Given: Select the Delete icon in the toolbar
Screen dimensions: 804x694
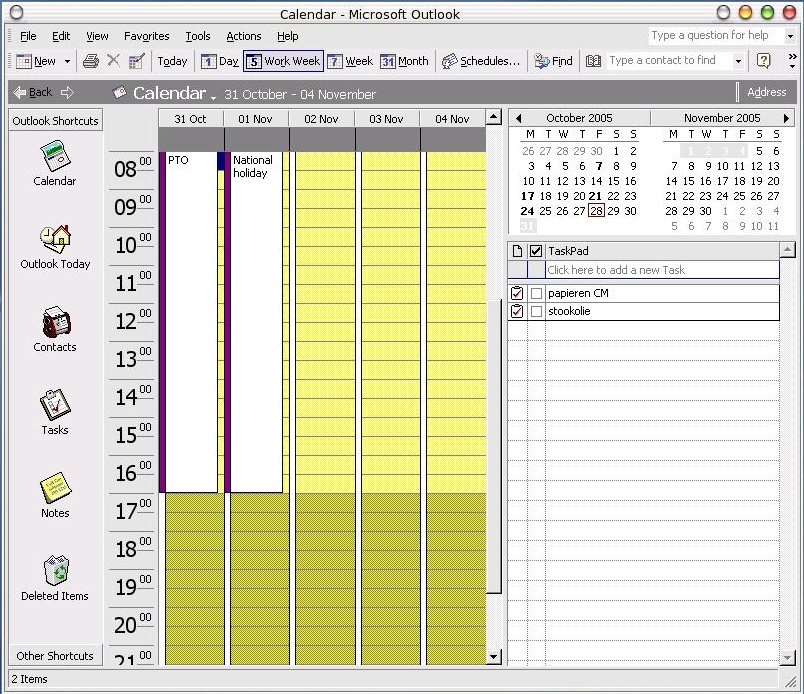Looking at the screenshot, I should [x=111, y=61].
